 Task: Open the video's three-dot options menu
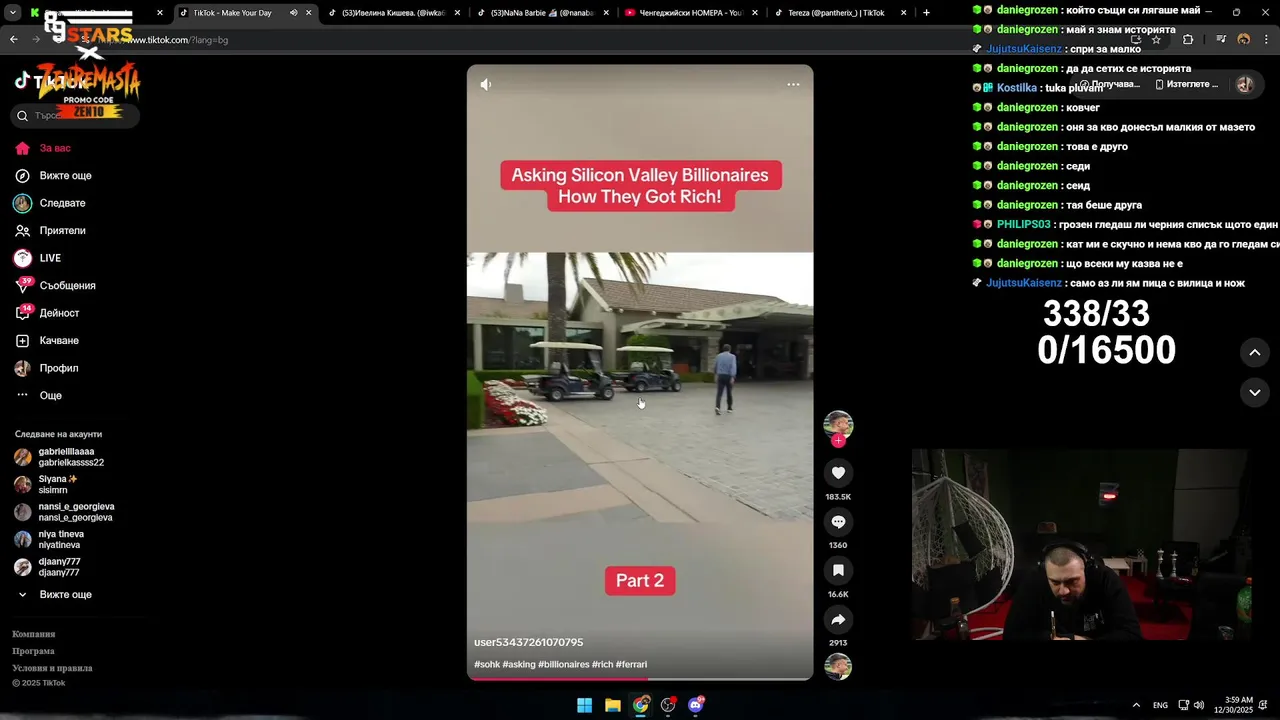pyautogui.click(x=793, y=85)
